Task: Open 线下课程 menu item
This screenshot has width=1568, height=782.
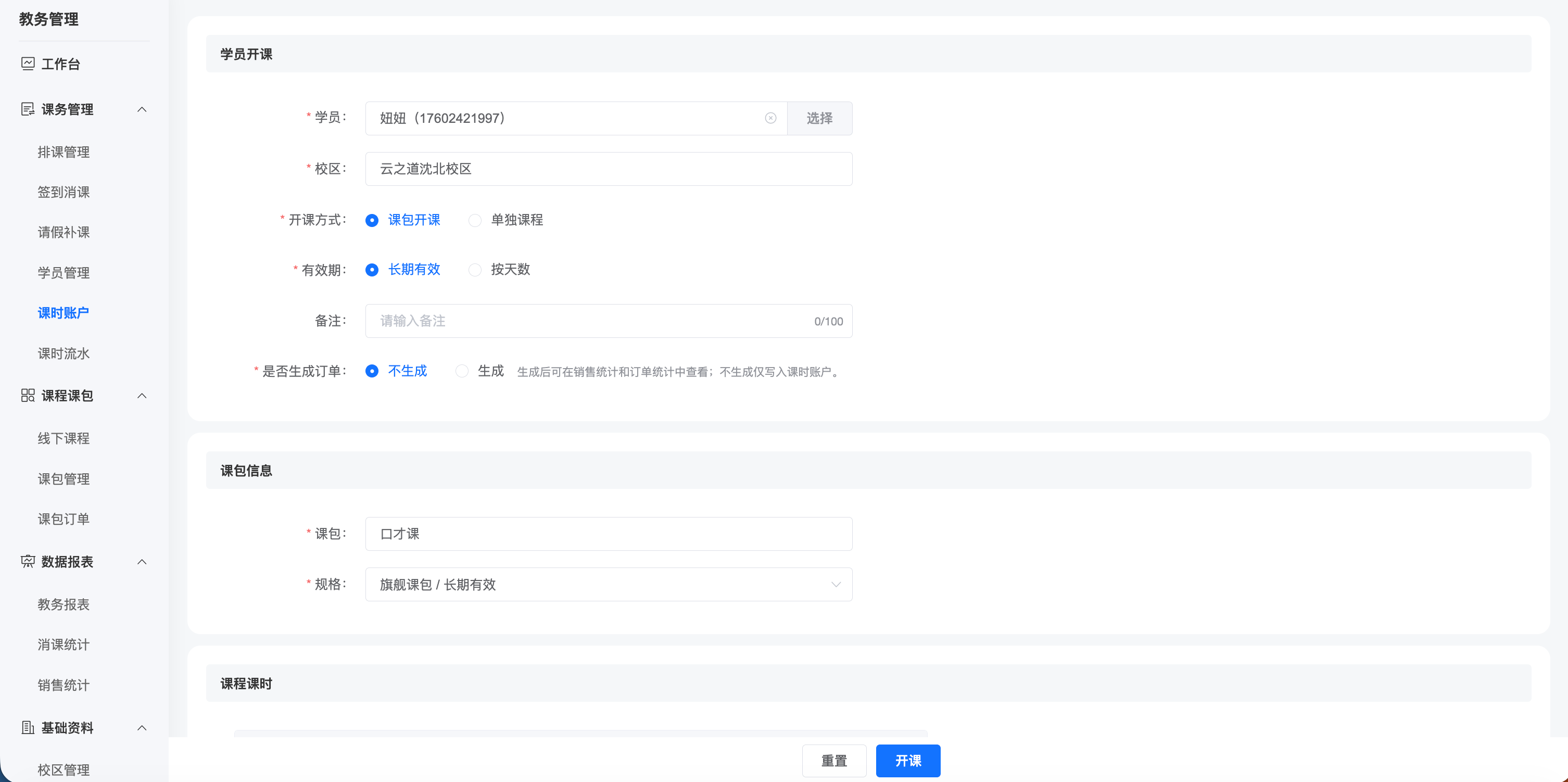Action: pyautogui.click(x=64, y=438)
